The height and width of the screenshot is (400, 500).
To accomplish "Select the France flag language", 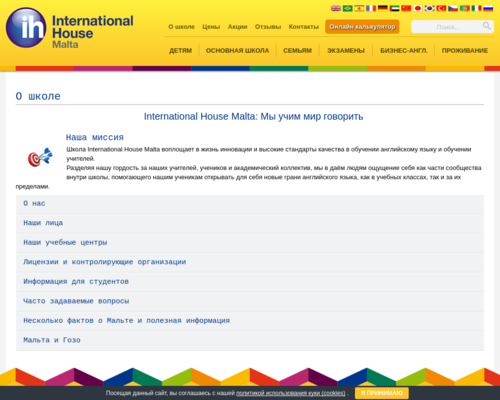I will click(x=371, y=8).
